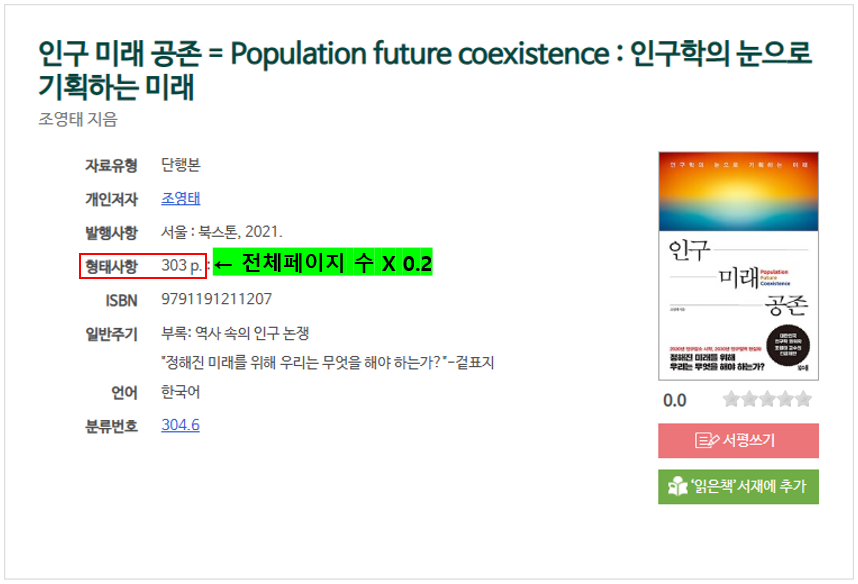858x584 pixels.
Task: Select the second rating star
Action: (749, 399)
